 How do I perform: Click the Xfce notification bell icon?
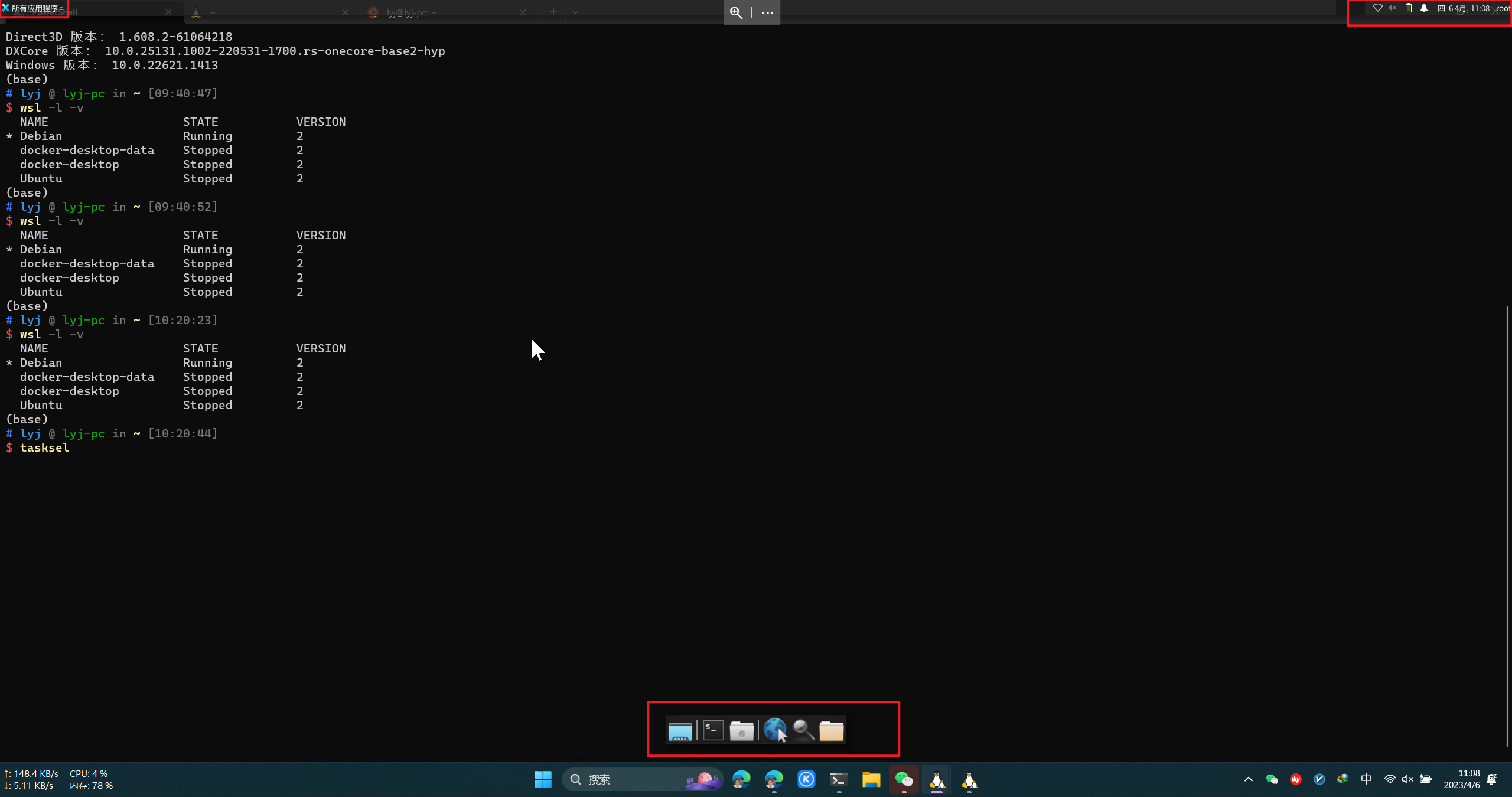tap(1424, 8)
